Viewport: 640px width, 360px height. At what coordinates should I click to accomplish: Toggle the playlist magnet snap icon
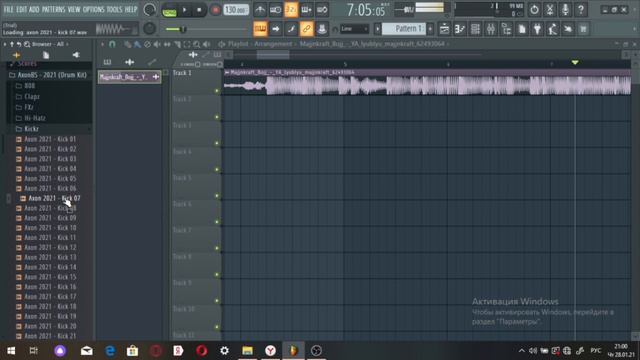coord(112,44)
